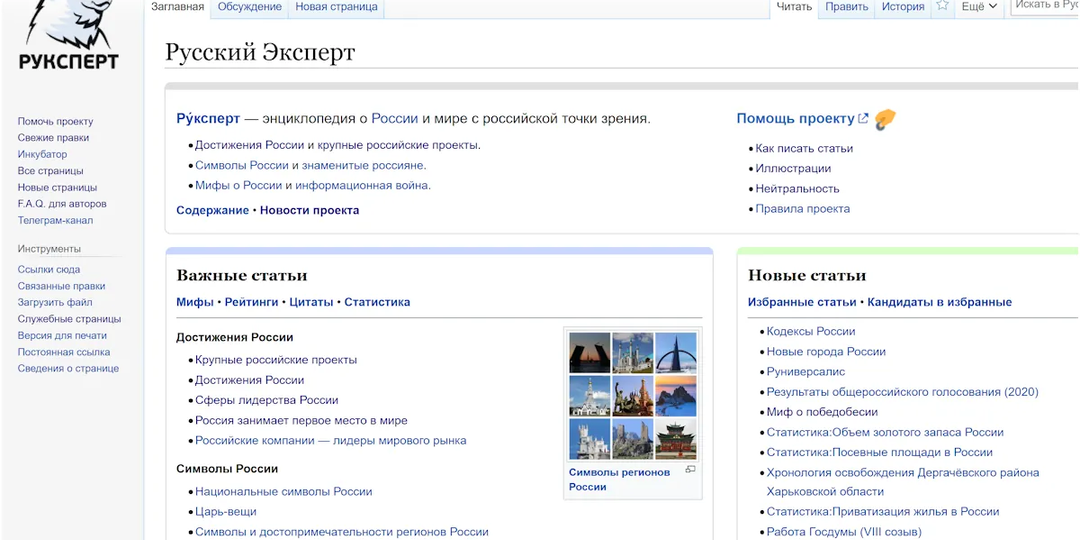Open the Новости проекта link
This screenshot has width=1080, height=540.
point(310,211)
